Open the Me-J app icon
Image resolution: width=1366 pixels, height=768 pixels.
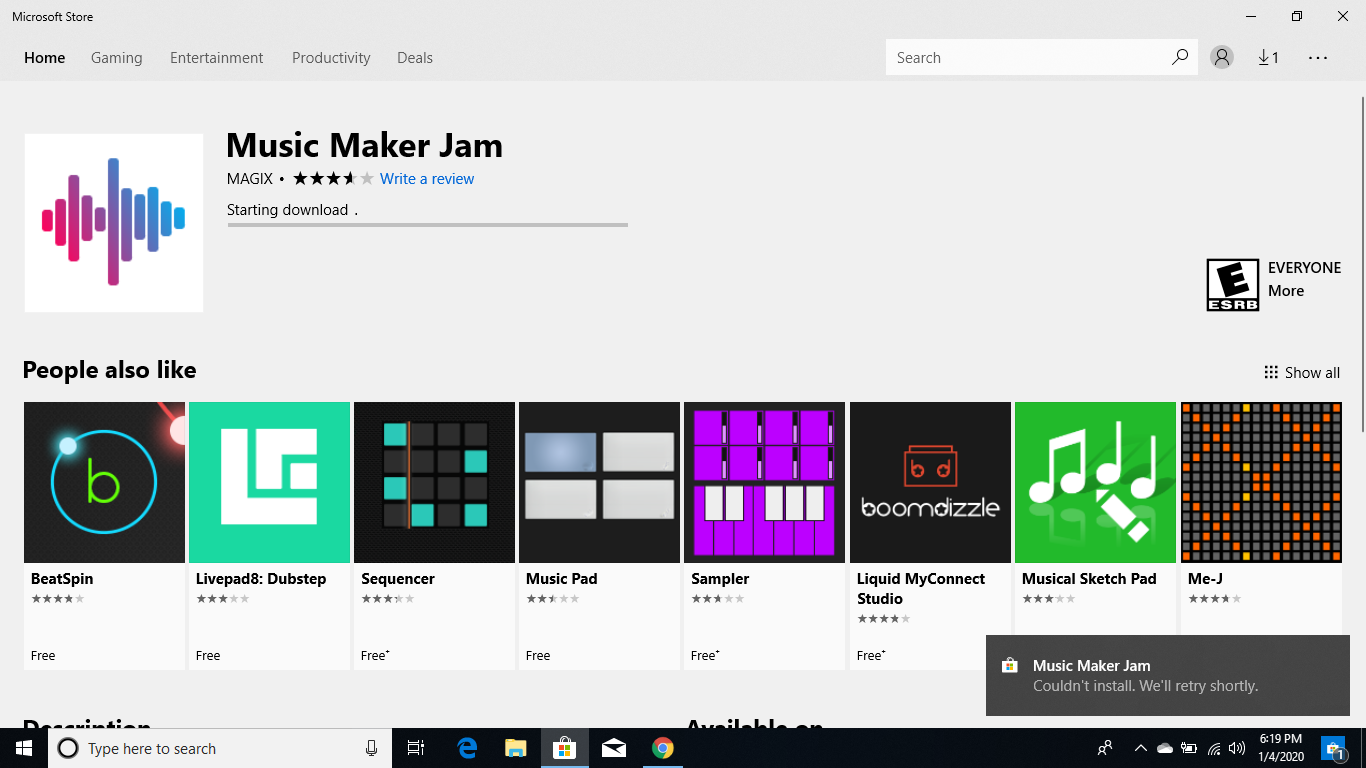click(1261, 482)
